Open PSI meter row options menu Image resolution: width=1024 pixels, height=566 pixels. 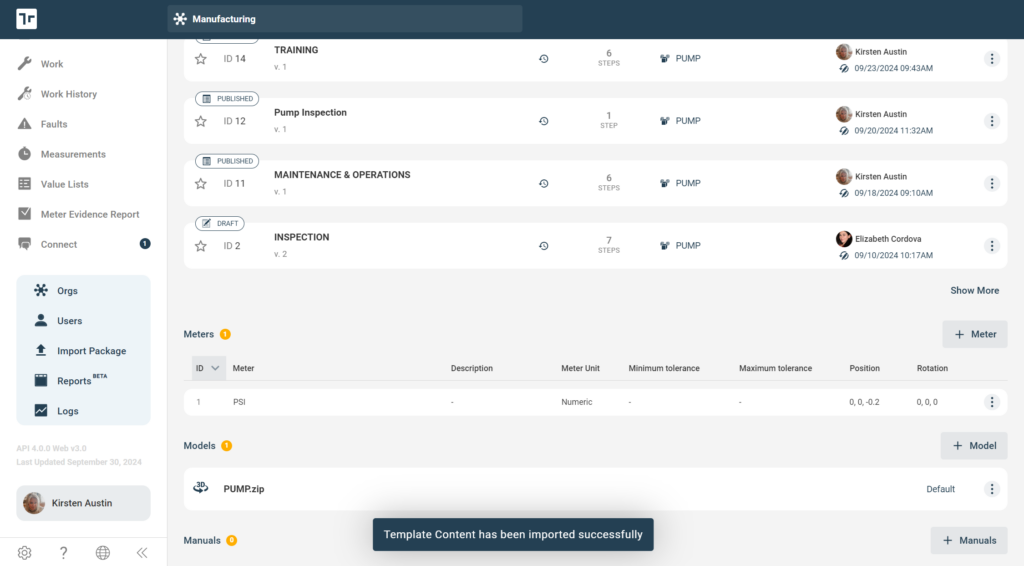coord(991,402)
